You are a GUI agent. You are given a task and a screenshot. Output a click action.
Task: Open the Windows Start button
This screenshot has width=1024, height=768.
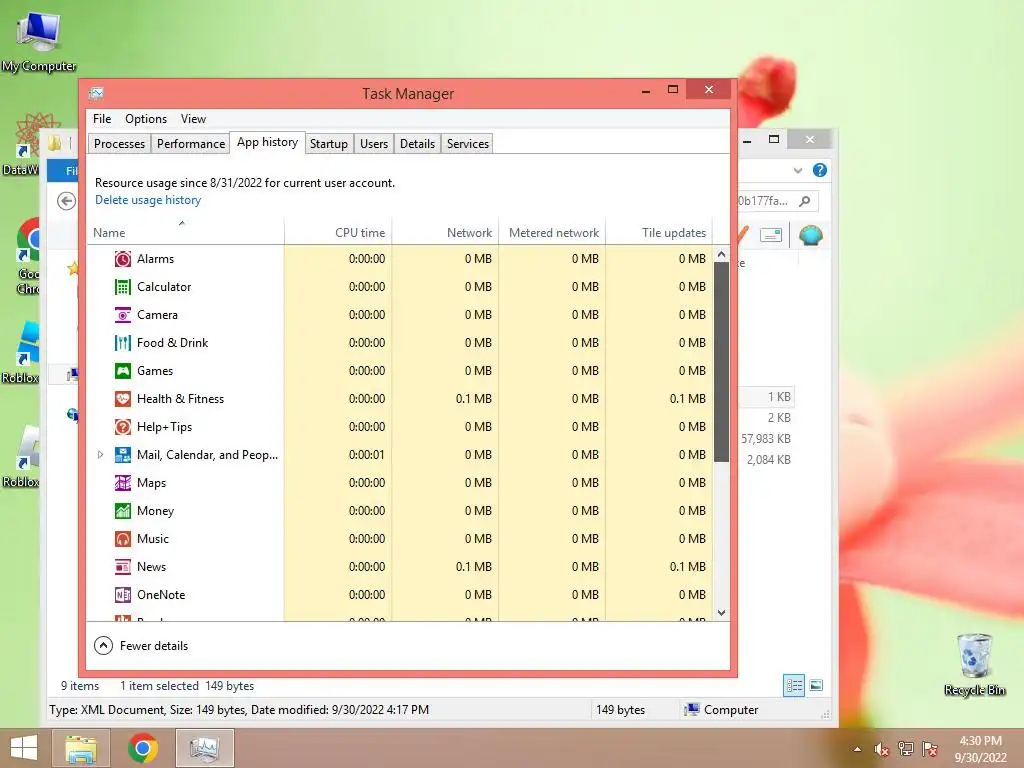point(24,748)
